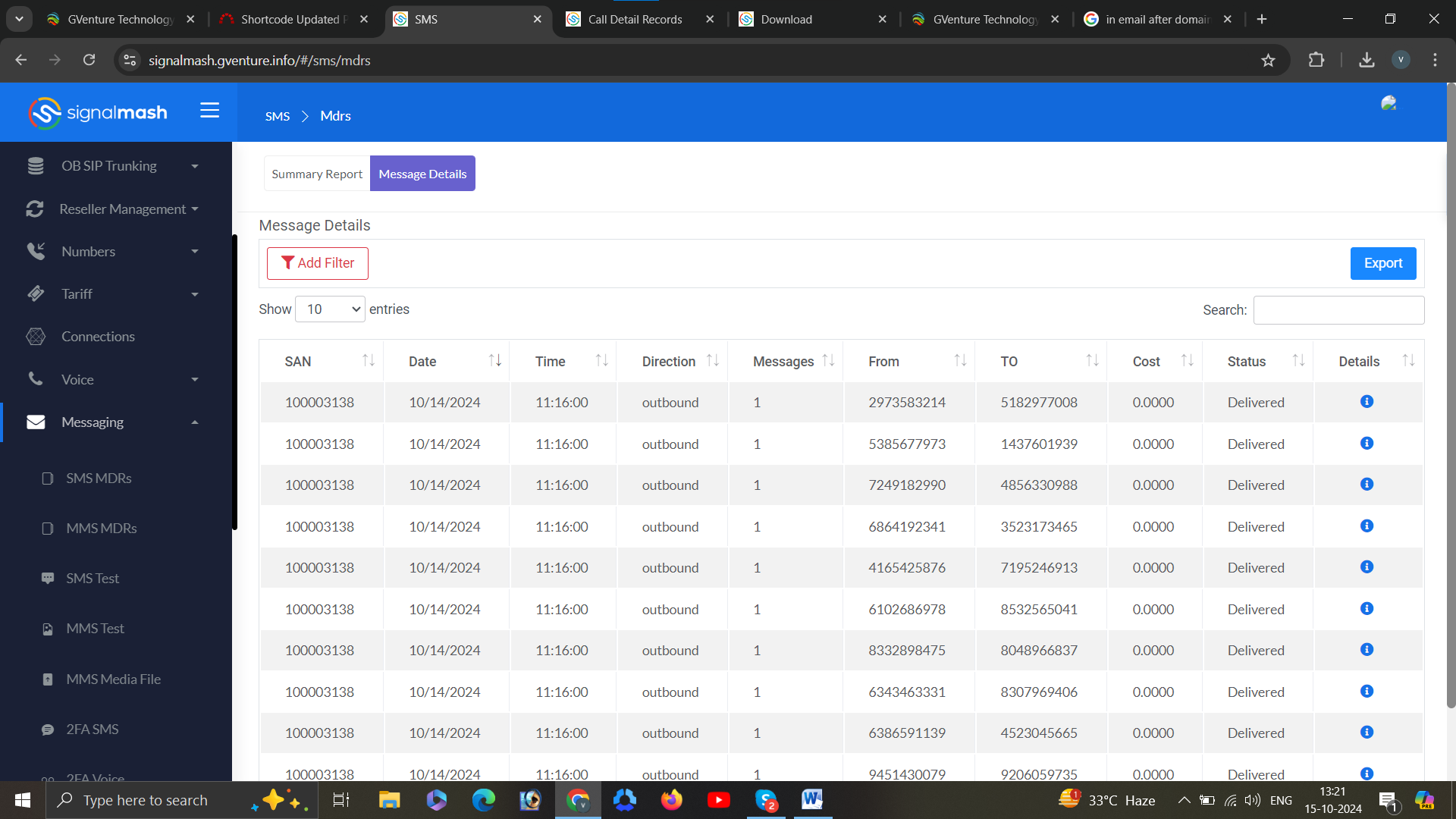Switch to the Summary Report tab
This screenshot has height=819, width=1456.
pos(317,174)
